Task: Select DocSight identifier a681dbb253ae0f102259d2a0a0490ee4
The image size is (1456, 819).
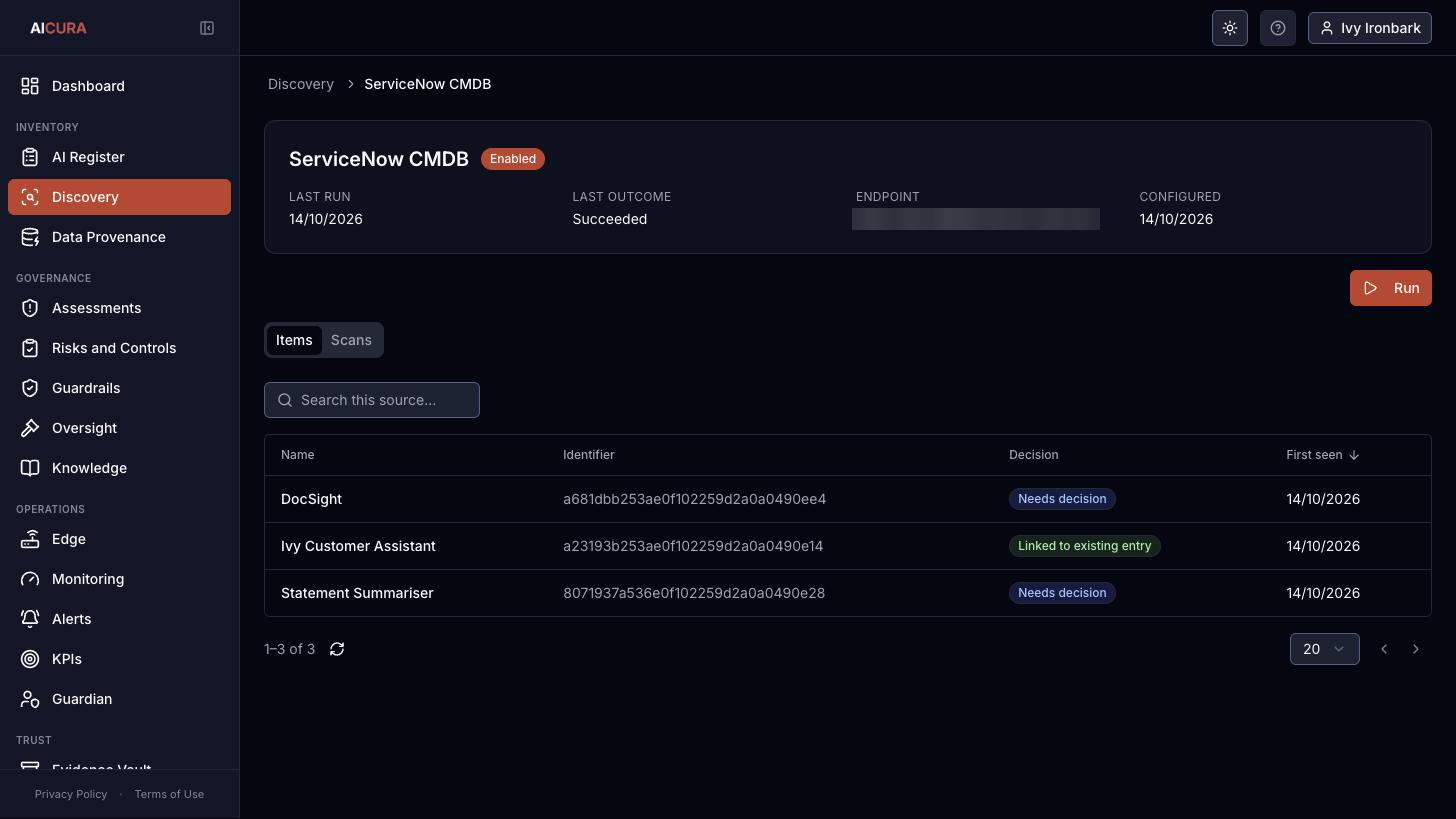Action: 694,499
